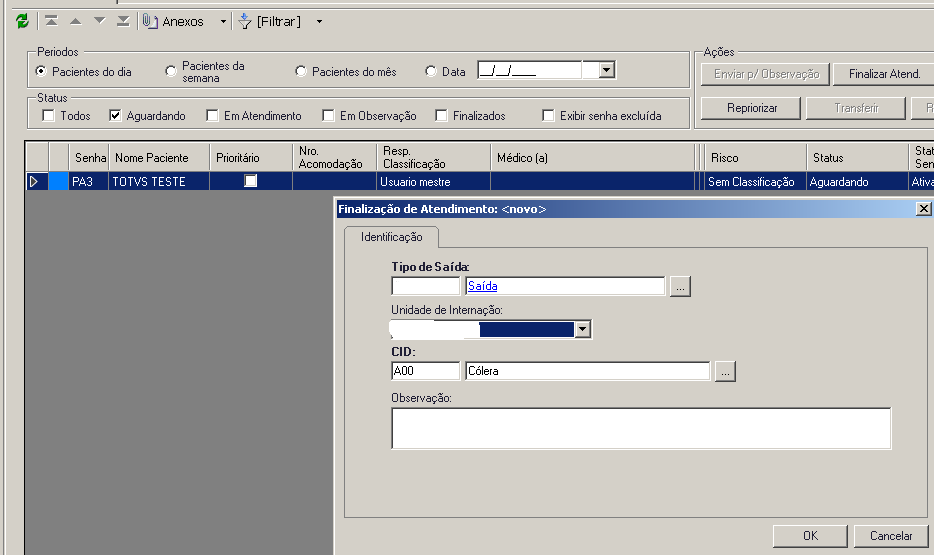Image resolution: width=934 pixels, height=555 pixels.
Task: Click the Observação text area
Action: (642, 428)
